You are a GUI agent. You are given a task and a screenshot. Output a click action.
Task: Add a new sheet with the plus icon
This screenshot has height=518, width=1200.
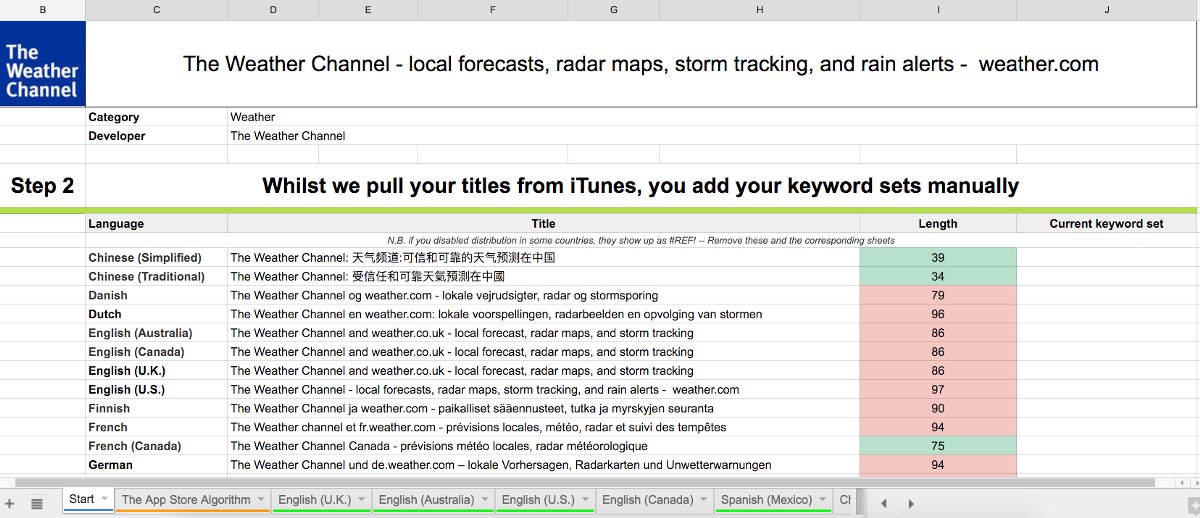10,502
